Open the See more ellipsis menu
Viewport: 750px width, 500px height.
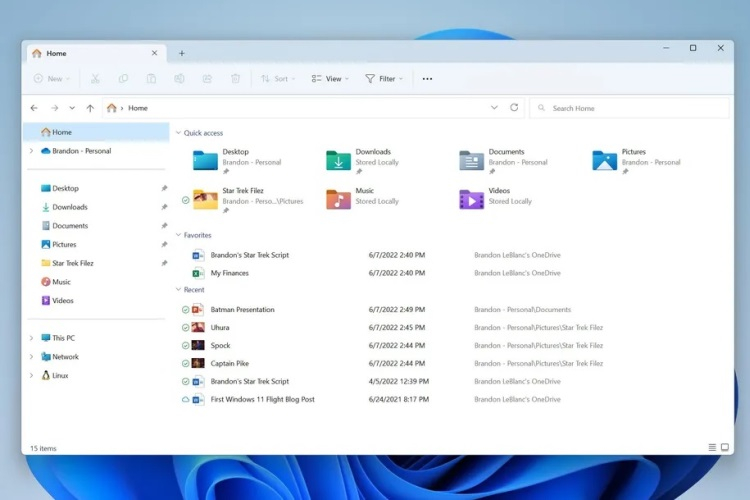point(427,78)
